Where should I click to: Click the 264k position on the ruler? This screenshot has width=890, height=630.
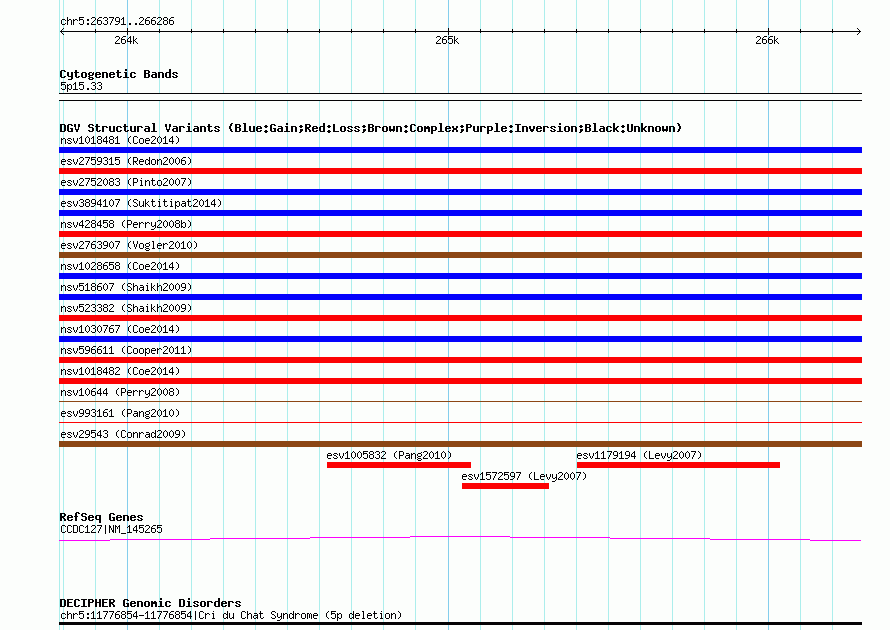(x=126, y=41)
